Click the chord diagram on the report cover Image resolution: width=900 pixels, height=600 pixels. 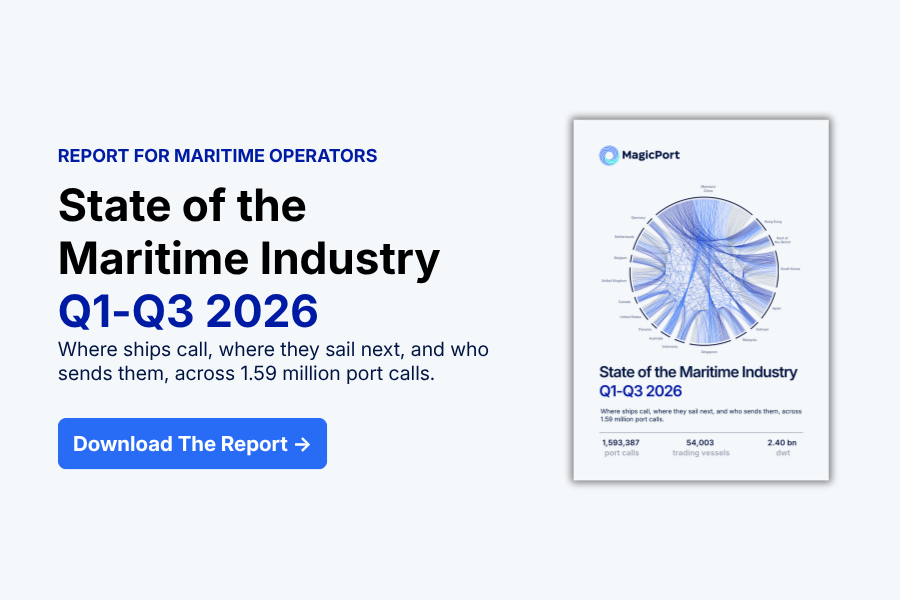coord(705,270)
